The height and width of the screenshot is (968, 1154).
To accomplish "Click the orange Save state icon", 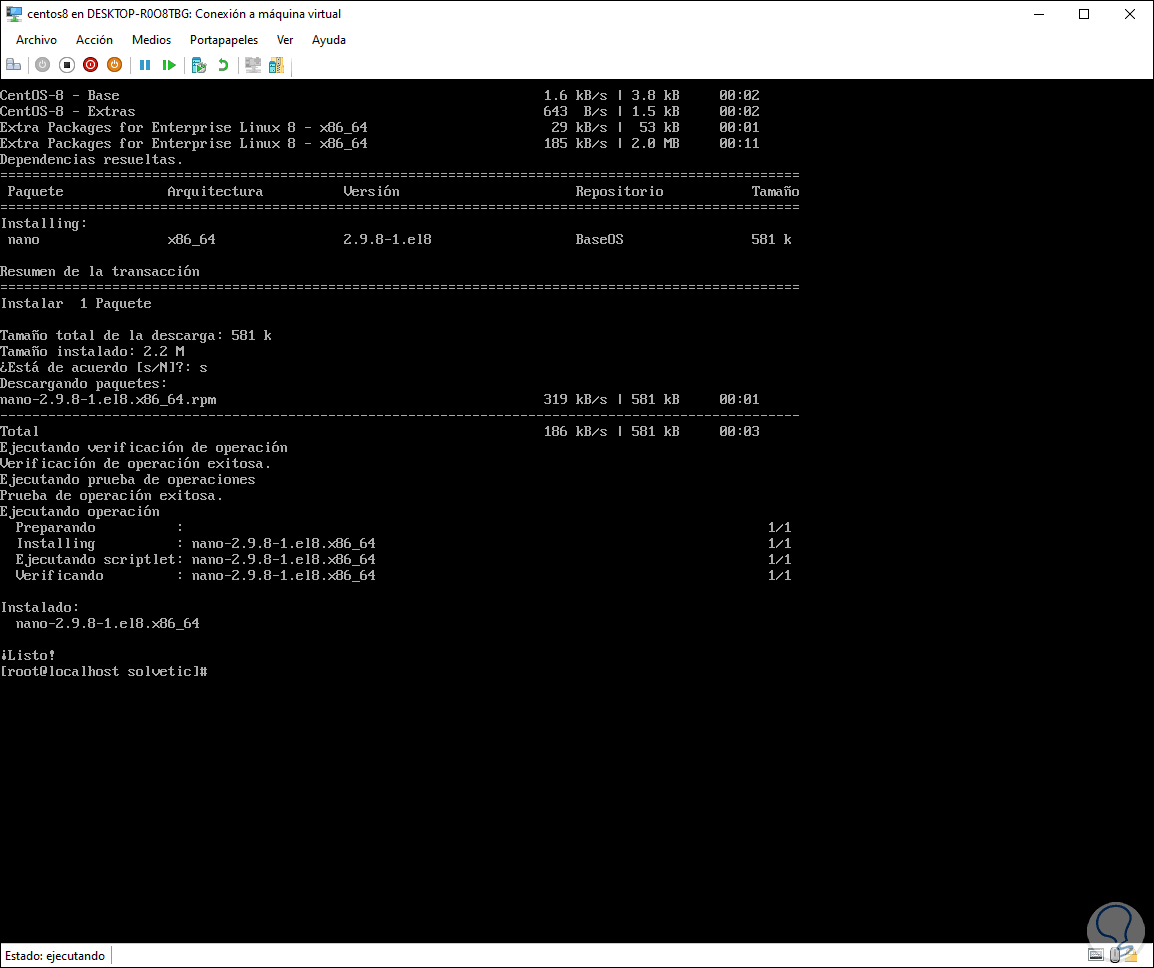I will click(114, 65).
